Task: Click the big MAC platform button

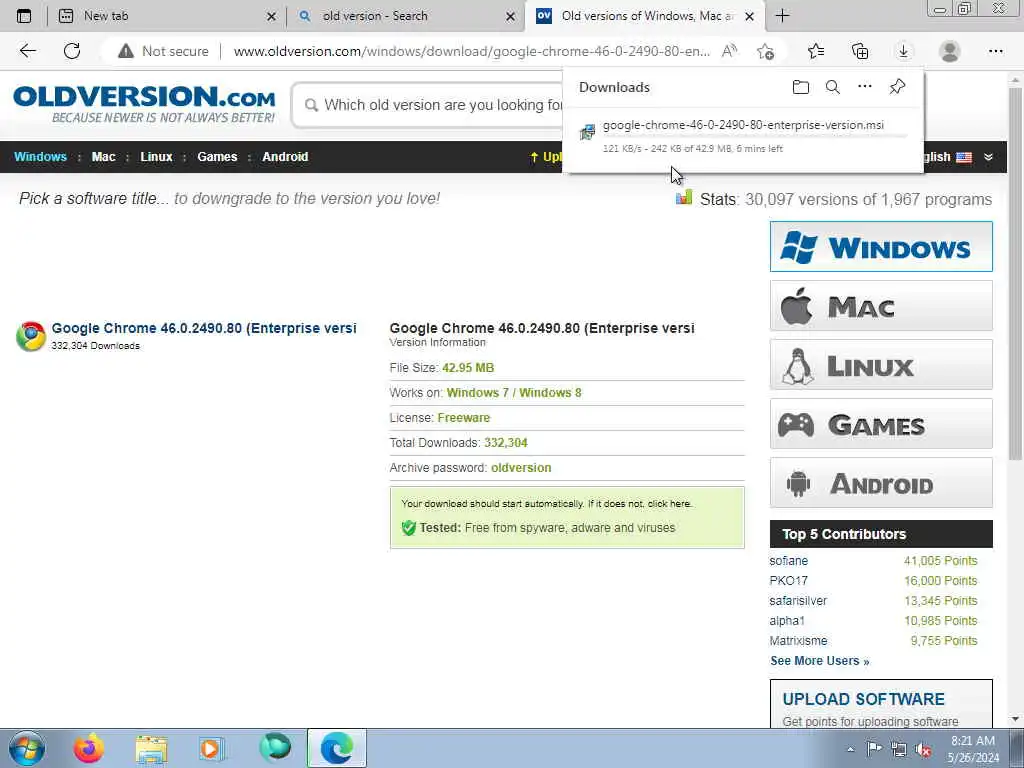Action: pyautogui.click(x=881, y=306)
